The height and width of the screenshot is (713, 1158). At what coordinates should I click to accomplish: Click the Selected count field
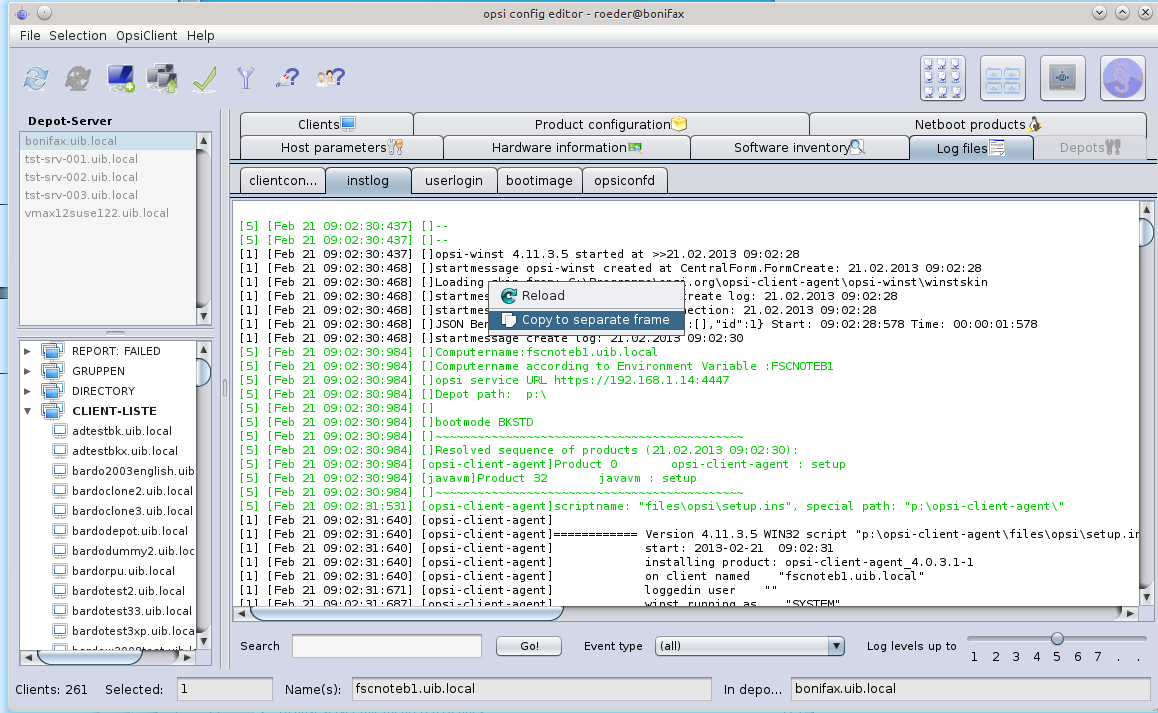pyautogui.click(x=225, y=689)
